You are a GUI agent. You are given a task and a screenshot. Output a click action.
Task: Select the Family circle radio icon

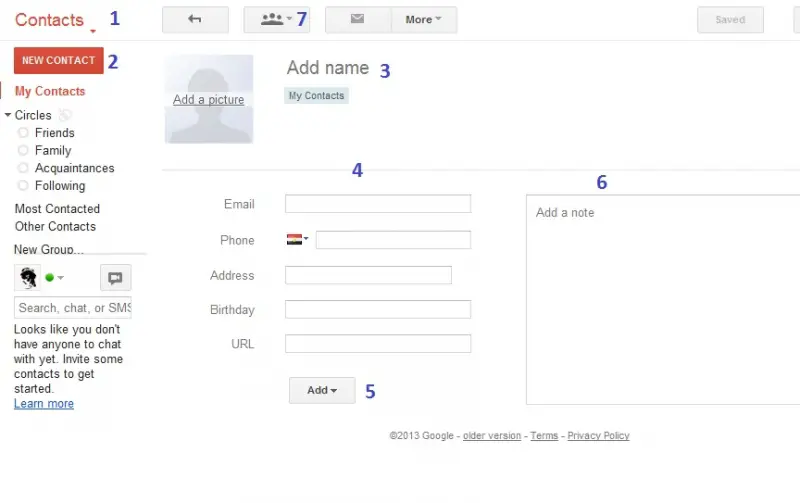click(23, 150)
